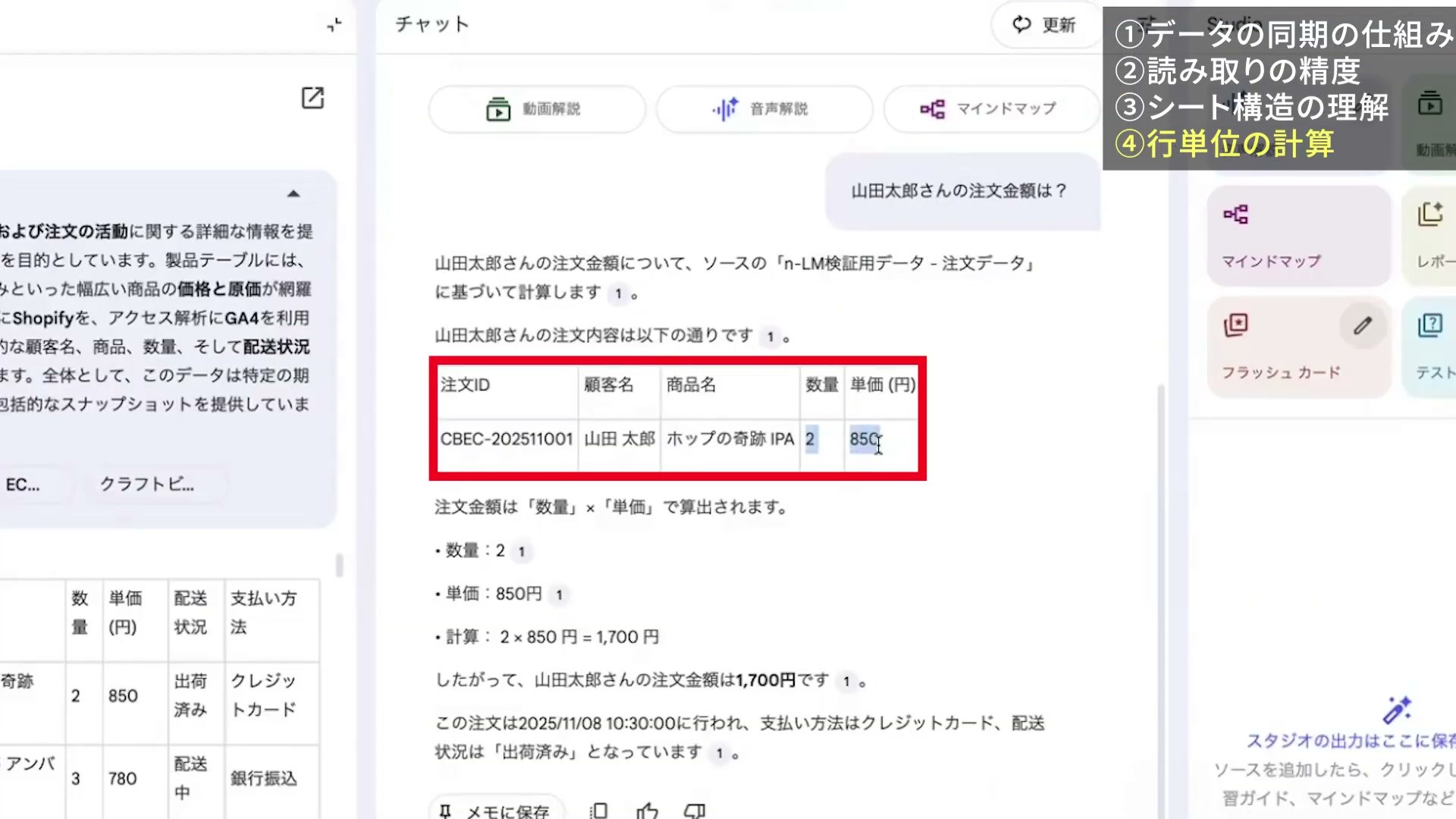Open 動画解説 from the chat shortcuts

point(536,109)
